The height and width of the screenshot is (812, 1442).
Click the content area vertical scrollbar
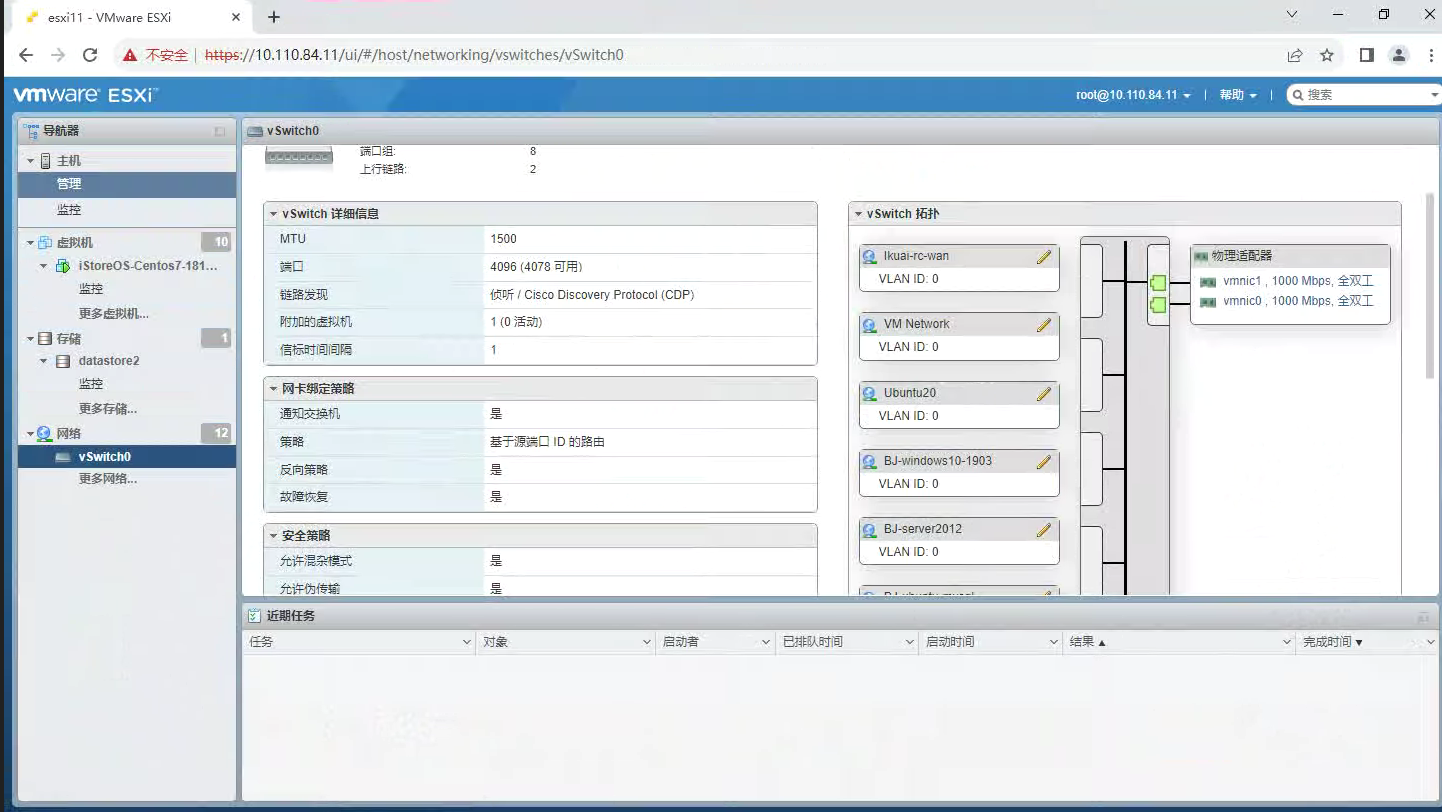pyautogui.click(x=1430, y=286)
